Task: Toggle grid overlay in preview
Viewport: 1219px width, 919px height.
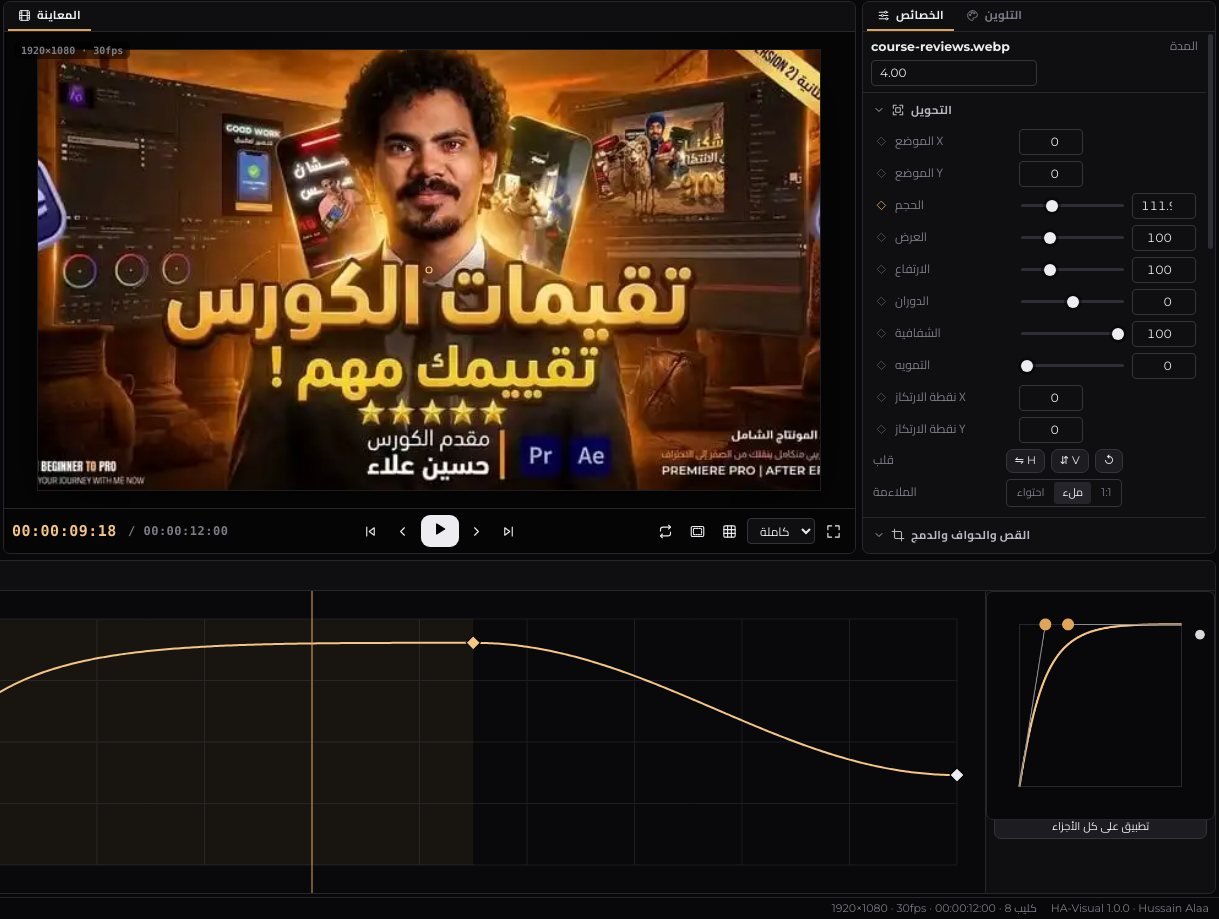Action: coord(729,531)
